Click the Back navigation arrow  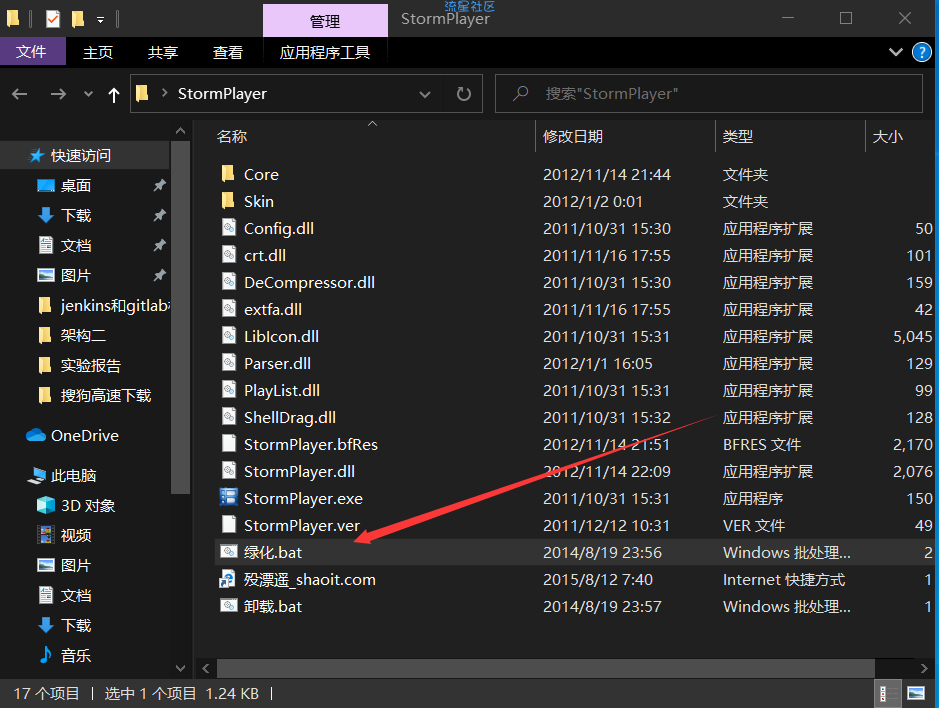pos(20,94)
